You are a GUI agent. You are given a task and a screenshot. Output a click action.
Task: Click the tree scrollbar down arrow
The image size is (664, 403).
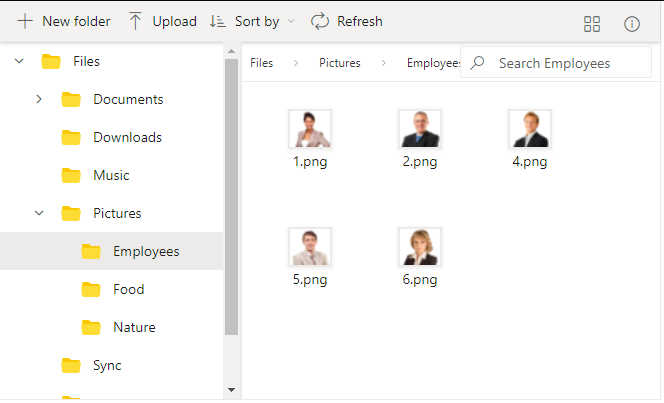[231, 390]
